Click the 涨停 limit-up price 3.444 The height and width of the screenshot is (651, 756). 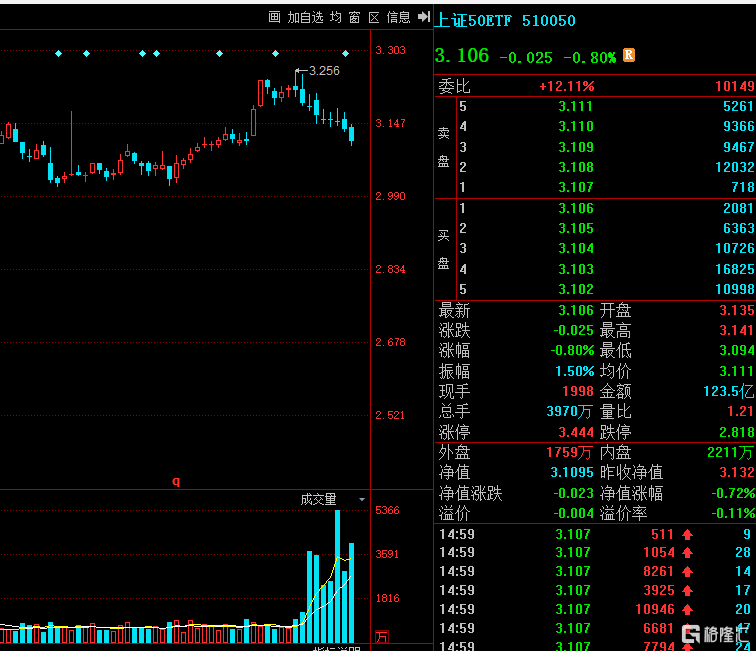tap(576, 432)
